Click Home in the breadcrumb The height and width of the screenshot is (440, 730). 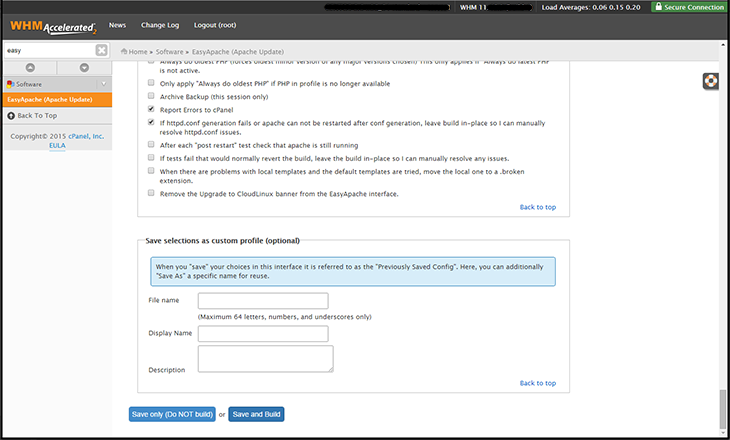138,52
